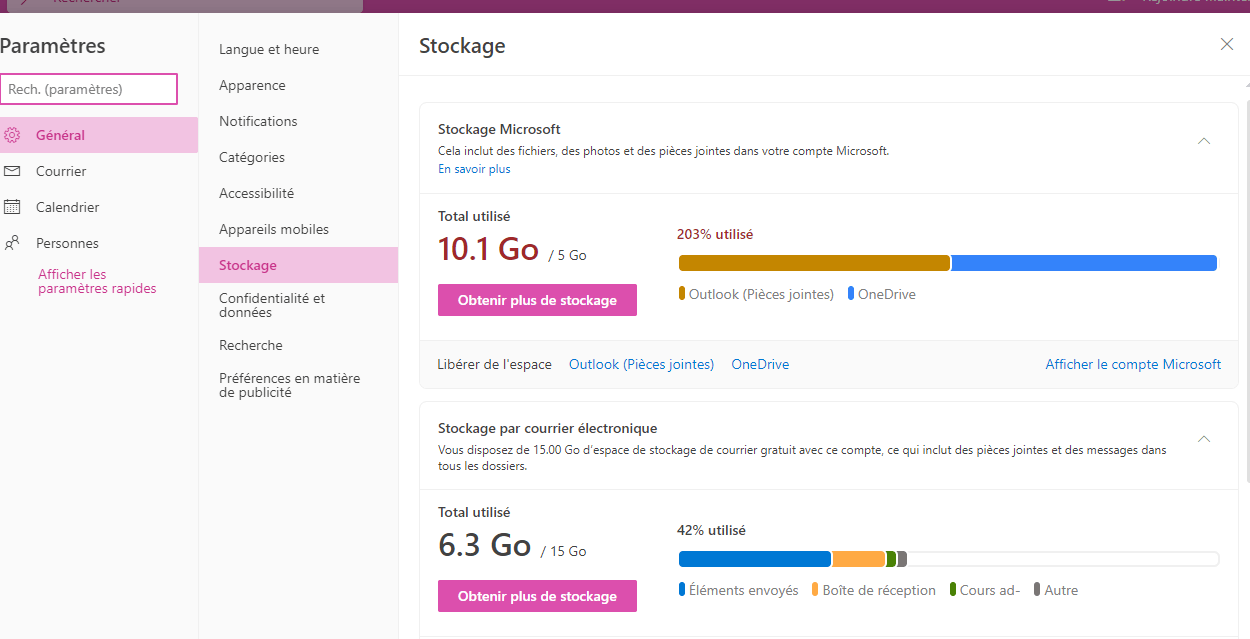
Task: Click the Personnes people icon
Action: click(12, 243)
